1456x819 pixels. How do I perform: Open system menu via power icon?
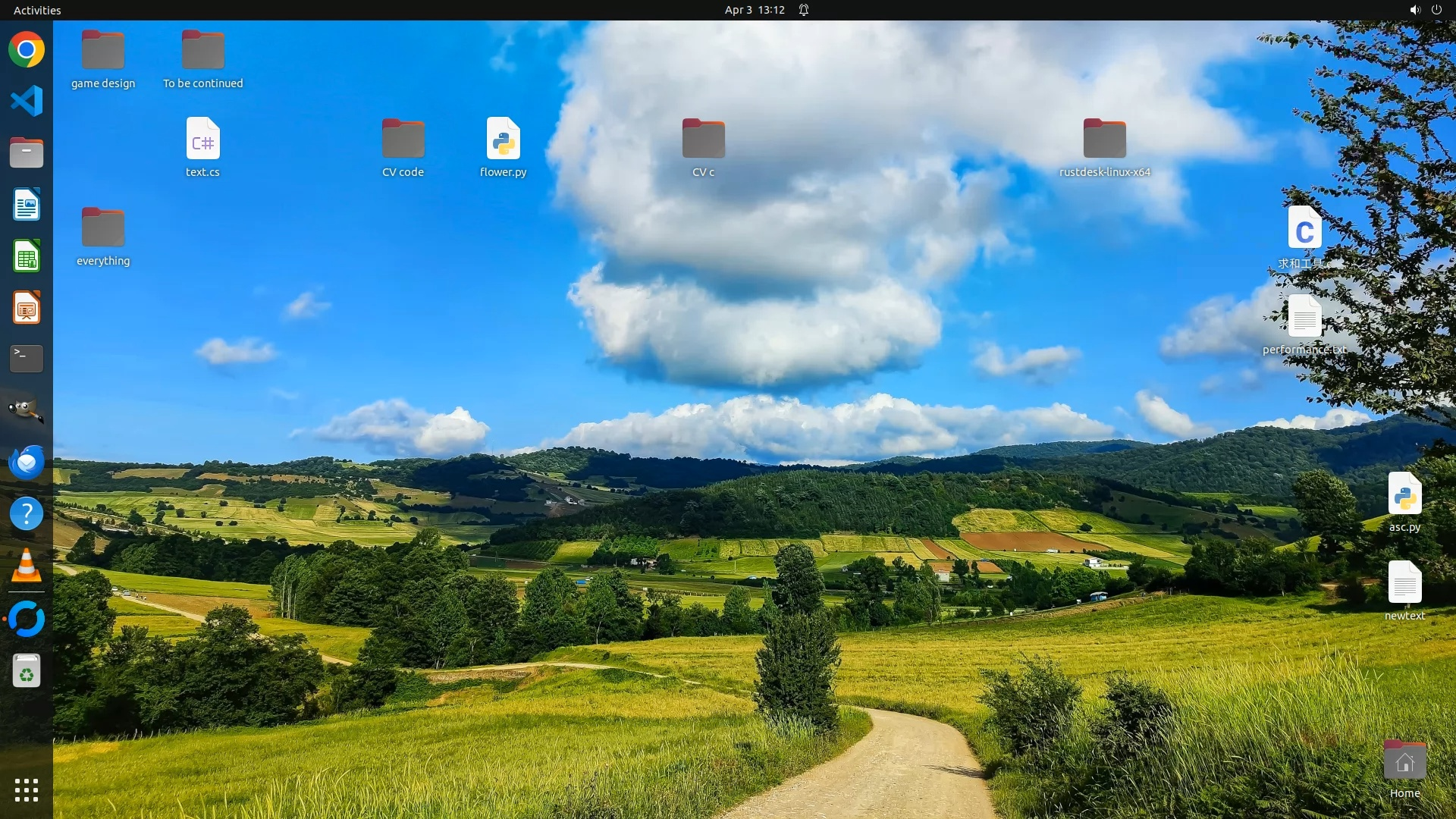[1436, 10]
